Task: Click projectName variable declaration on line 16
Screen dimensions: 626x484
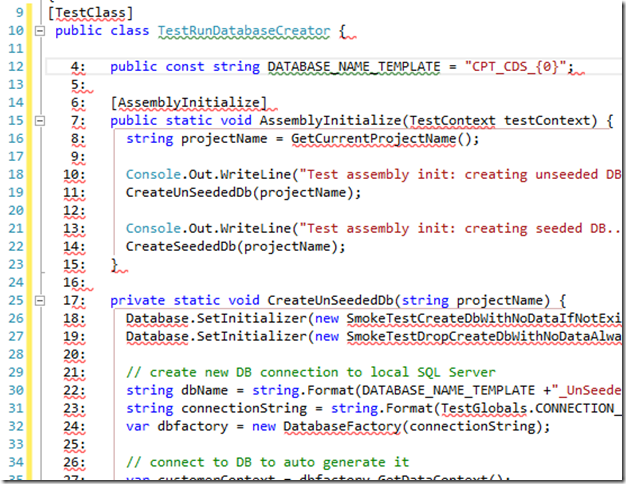Action: (224, 139)
